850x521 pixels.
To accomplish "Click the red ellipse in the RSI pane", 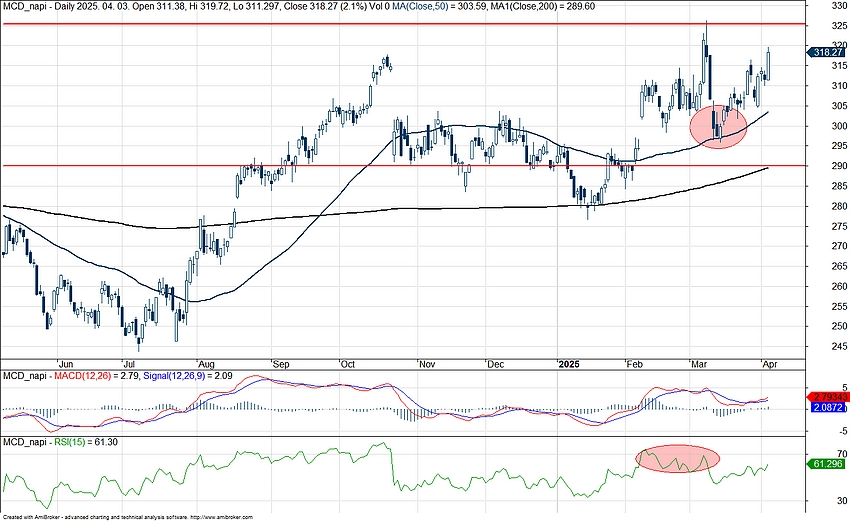I will [677, 459].
